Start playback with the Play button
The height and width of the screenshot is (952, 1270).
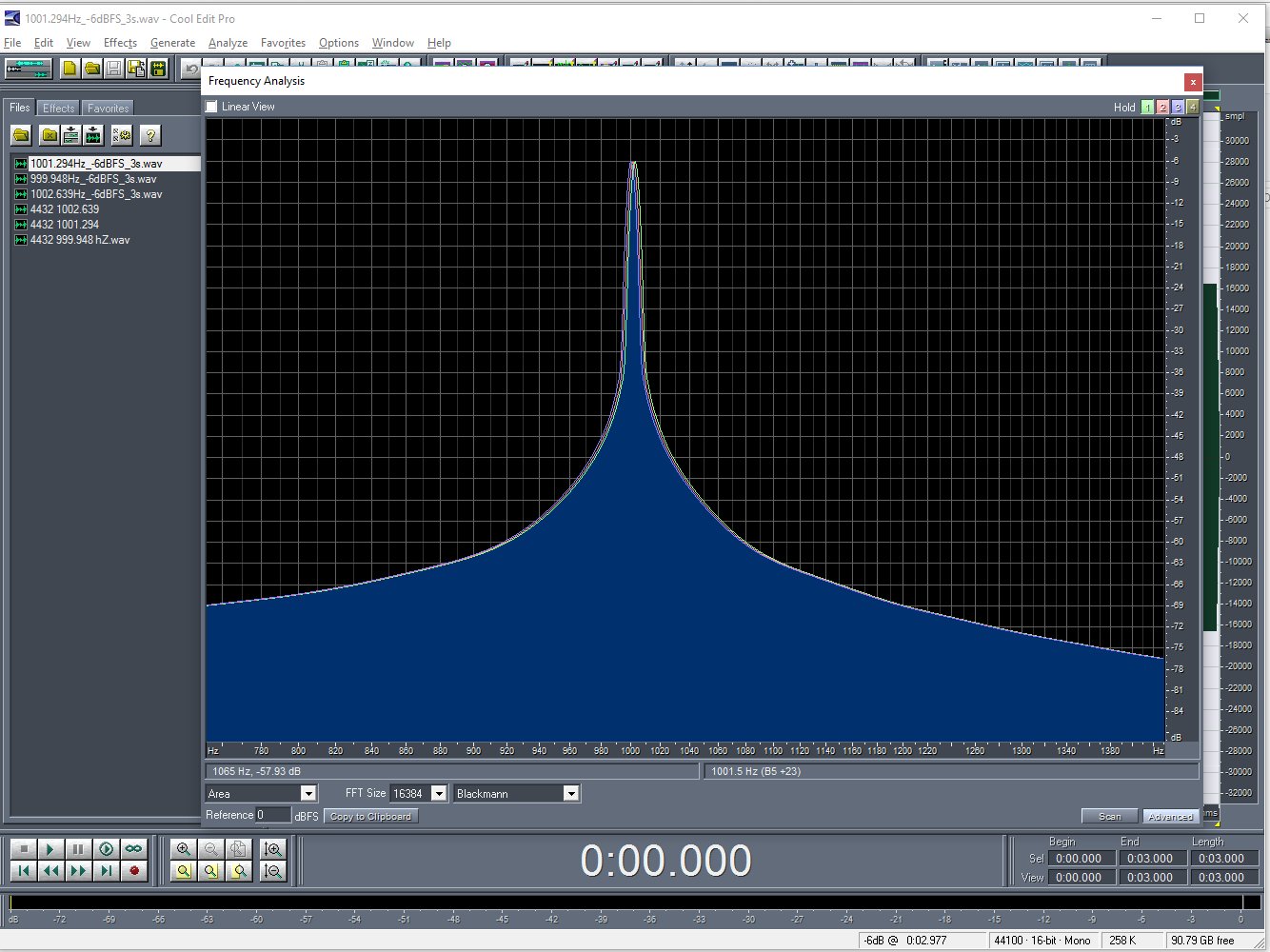pyautogui.click(x=51, y=848)
